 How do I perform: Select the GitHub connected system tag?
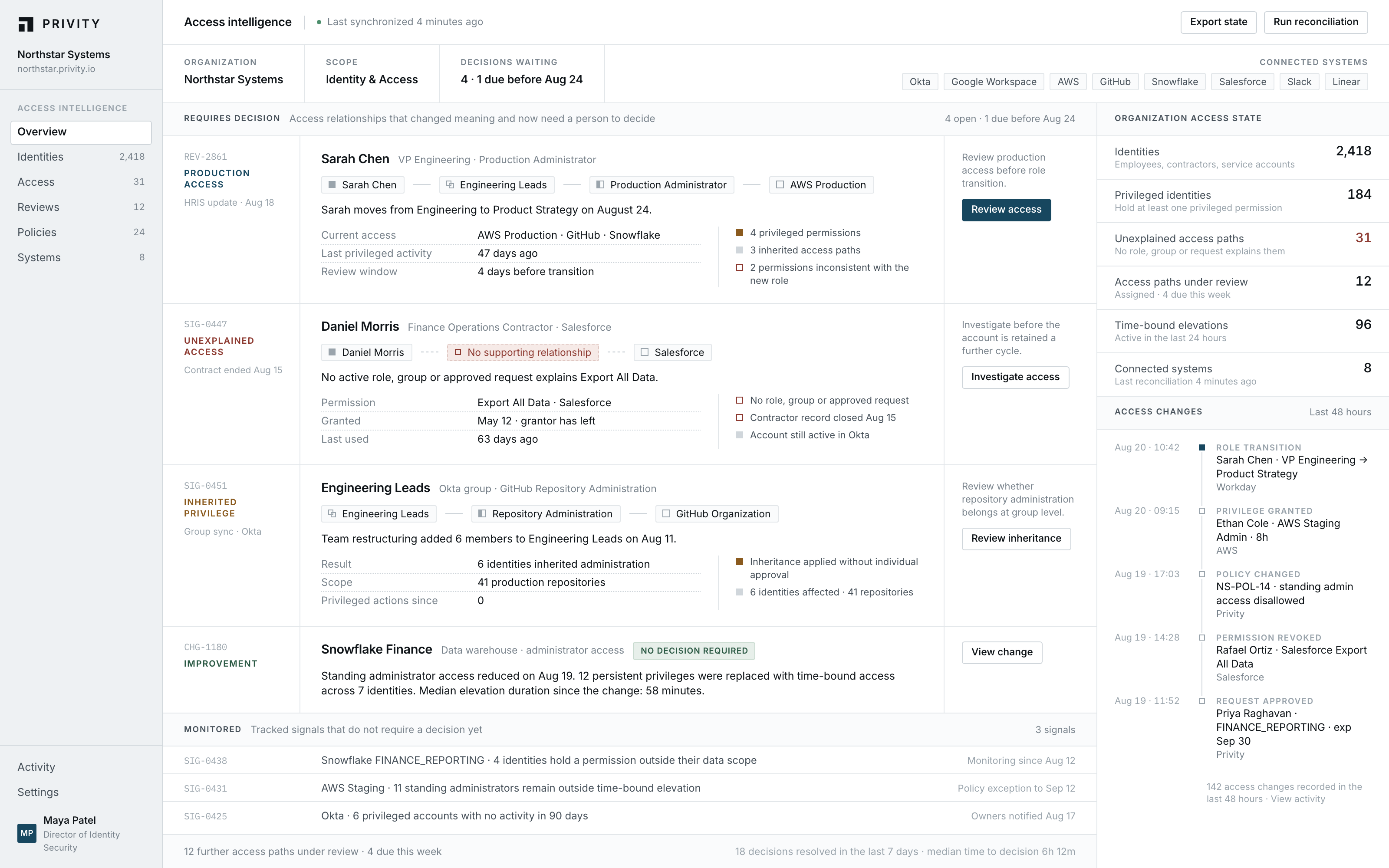click(1115, 82)
